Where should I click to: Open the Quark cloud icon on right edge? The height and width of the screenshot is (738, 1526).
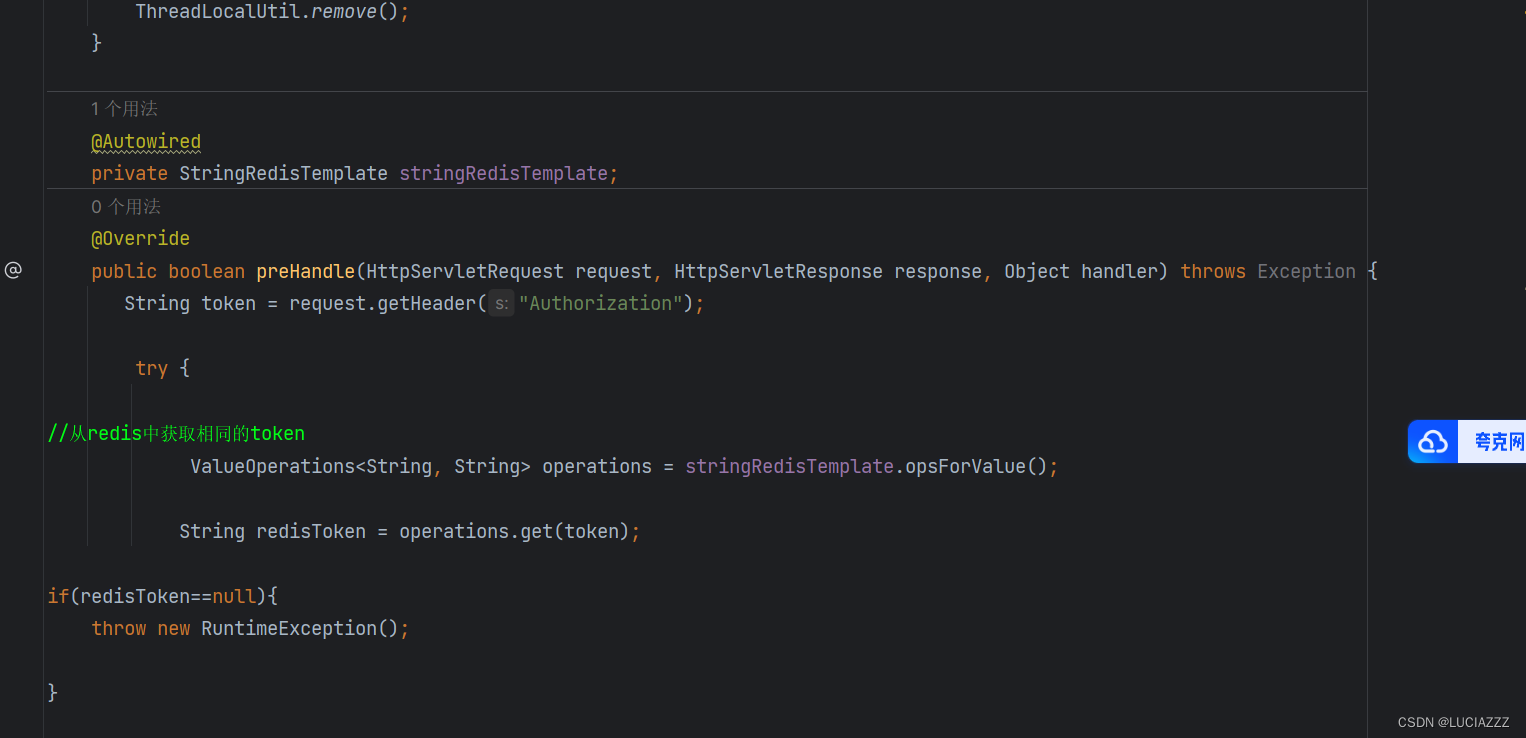1433,441
